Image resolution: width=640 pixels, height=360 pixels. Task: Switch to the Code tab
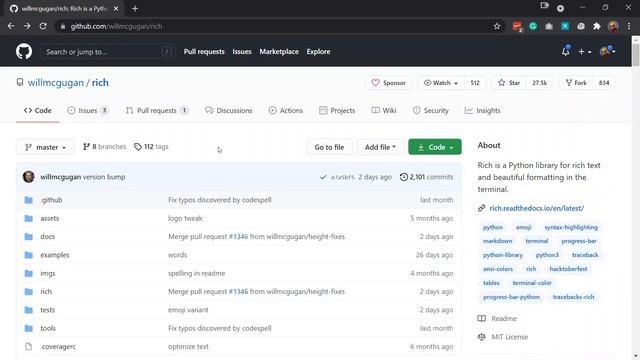38,111
